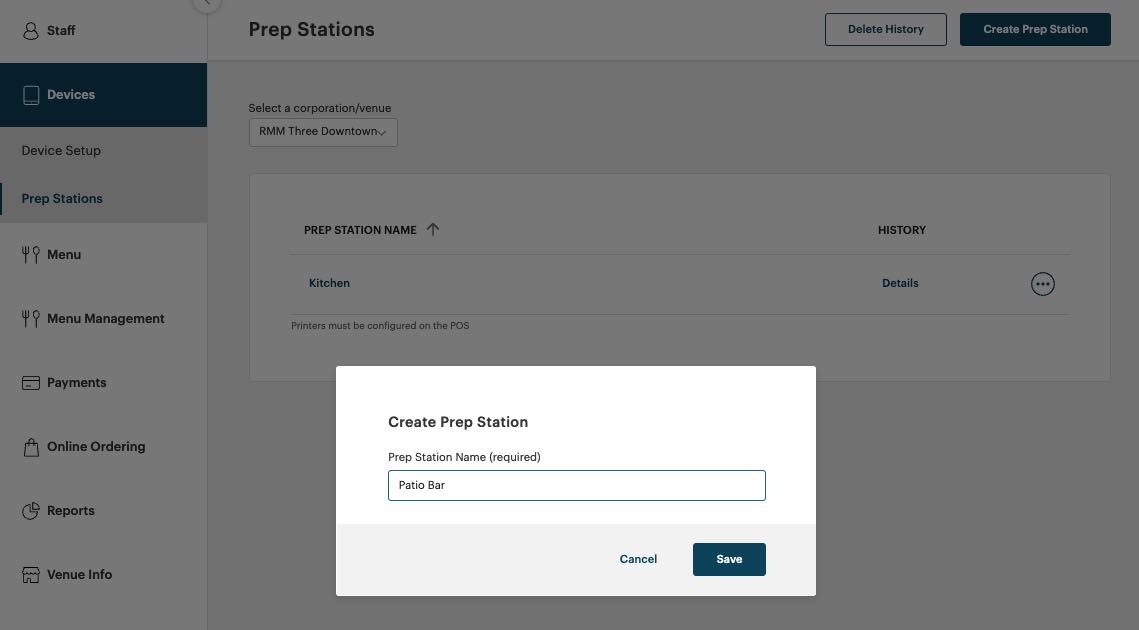Click the Menu Management icon
Image resolution: width=1139 pixels, height=630 pixels.
tap(30, 318)
